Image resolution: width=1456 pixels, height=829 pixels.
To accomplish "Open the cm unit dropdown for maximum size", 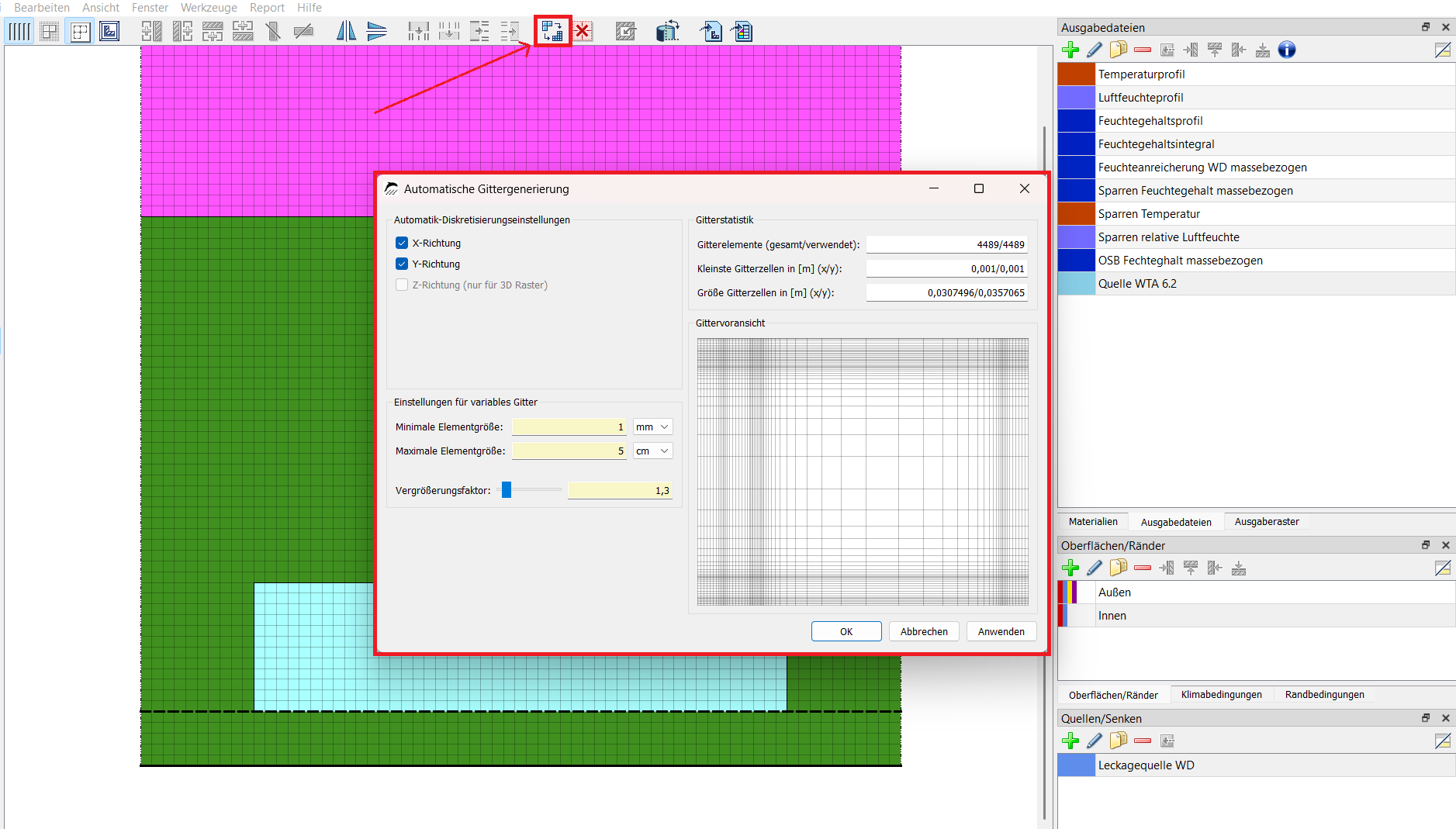I will (x=652, y=451).
